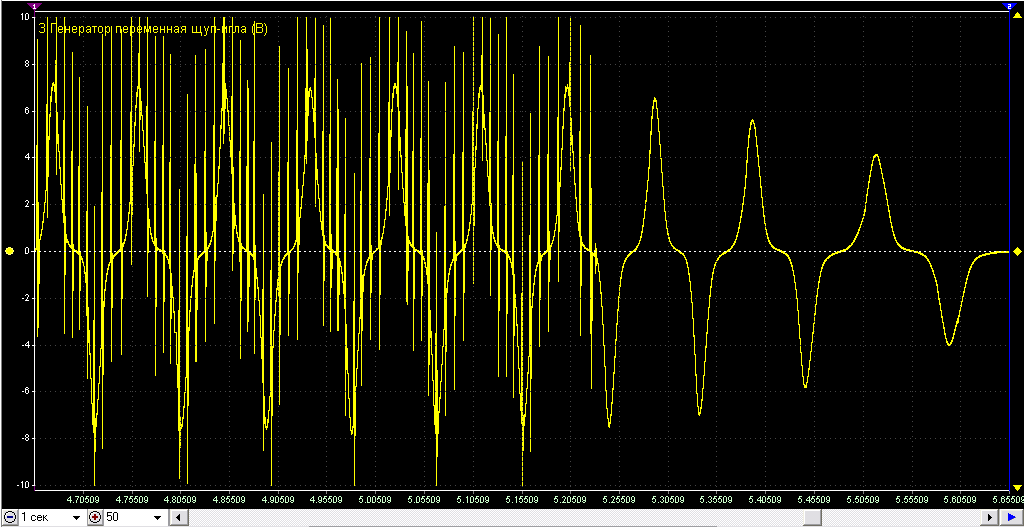Click the time axis label 5.10509
The image size is (1024, 527).
pos(473,498)
